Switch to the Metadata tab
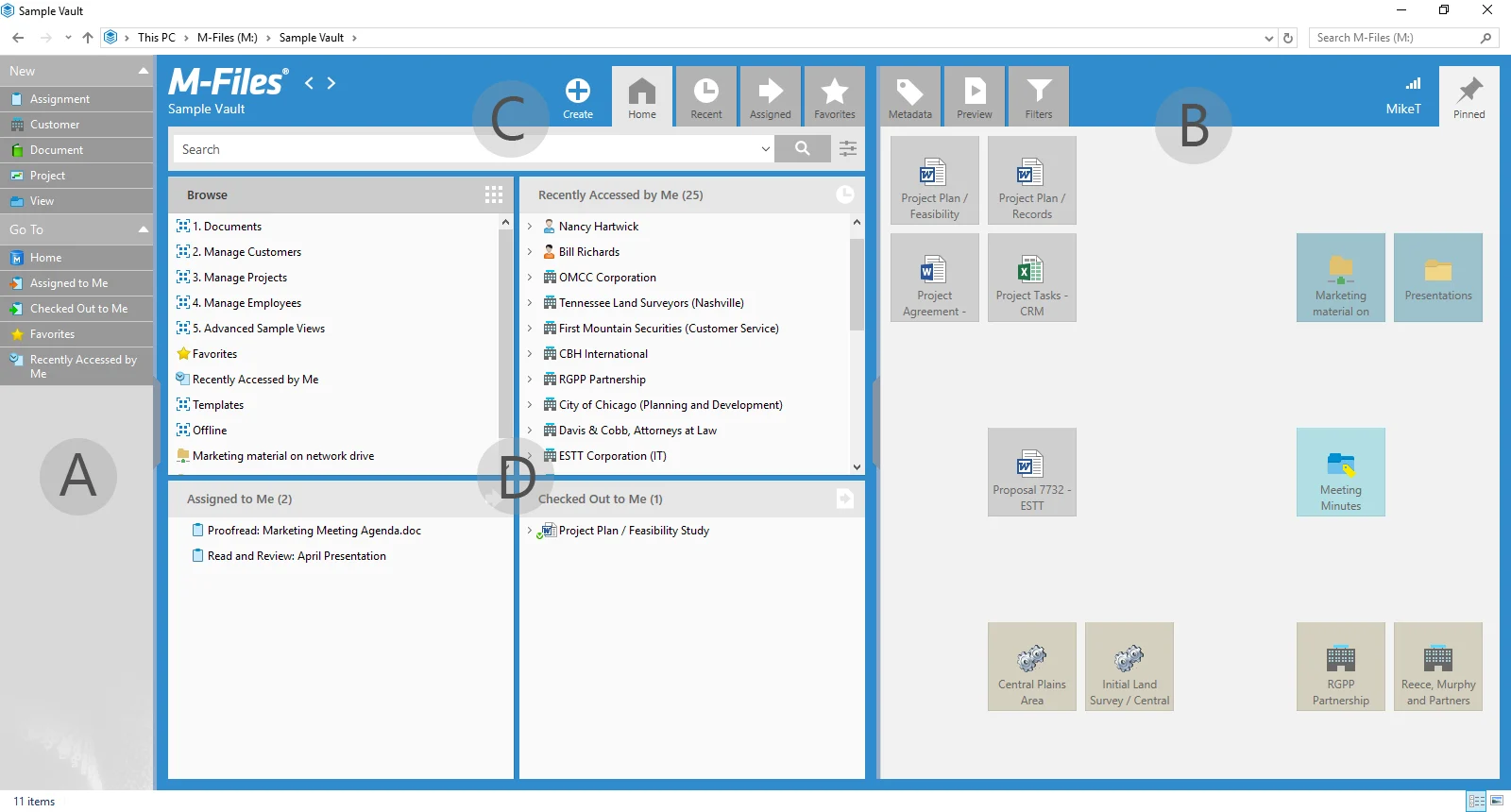 [910, 96]
